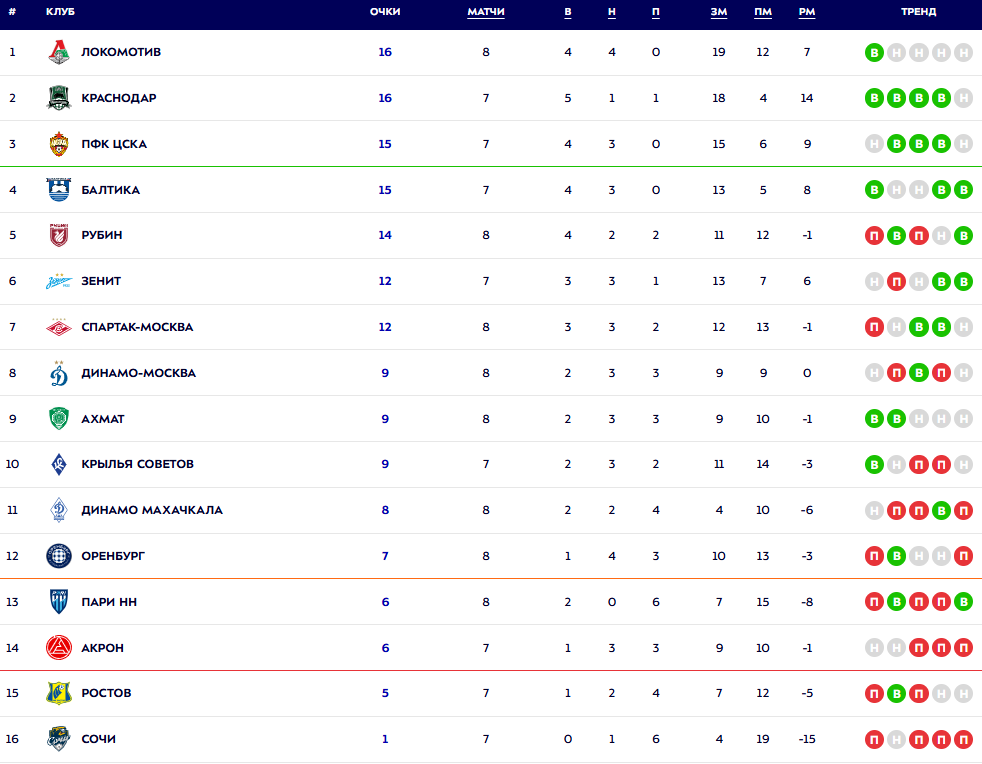Click the Akhmat green crest
Image resolution: width=982 pixels, height=764 pixels.
(59, 419)
